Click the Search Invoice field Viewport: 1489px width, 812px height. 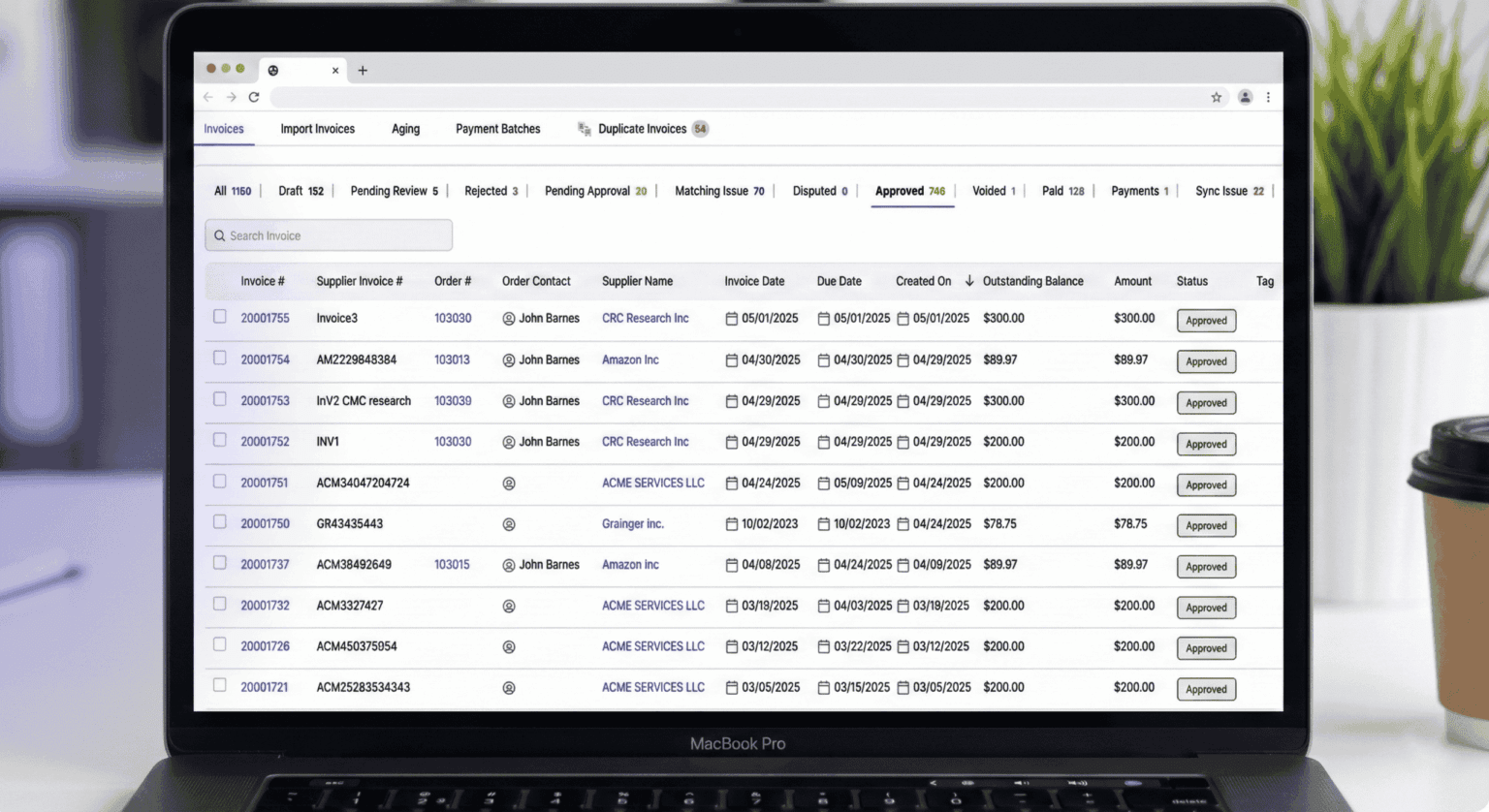[329, 235]
